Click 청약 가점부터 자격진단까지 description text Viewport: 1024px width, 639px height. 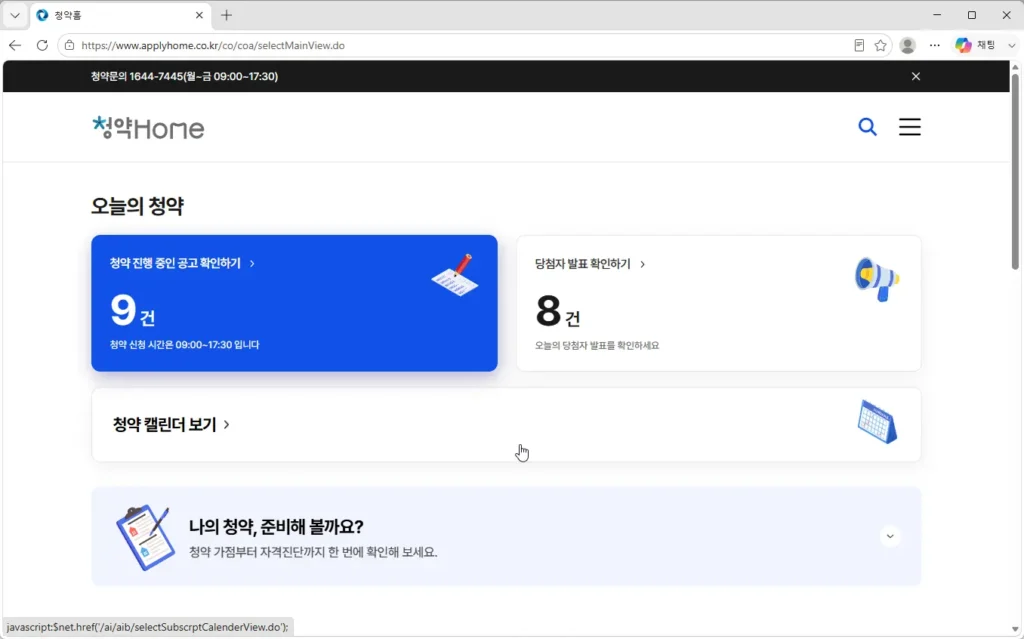[x=313, y=552]
